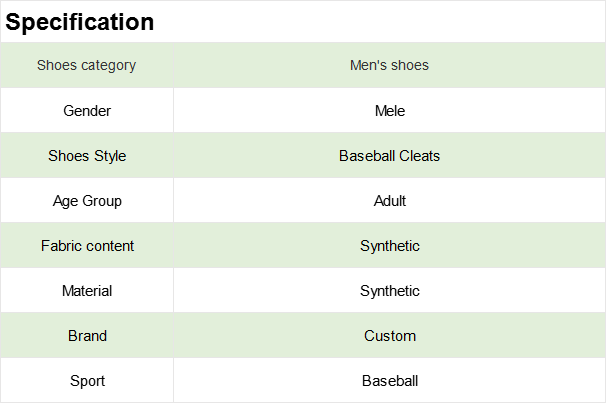The height and width of the screenshot is (403, 606).
Task: Click Baseball value in the Sport row
Action: (389, 381)
